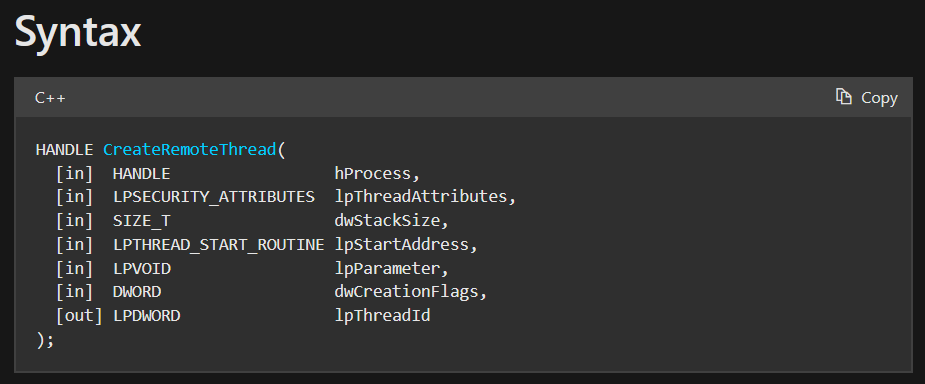Screen dimensions: 925x384
Task: Click the Copy icon in code header
Action: tap(844, 97)
